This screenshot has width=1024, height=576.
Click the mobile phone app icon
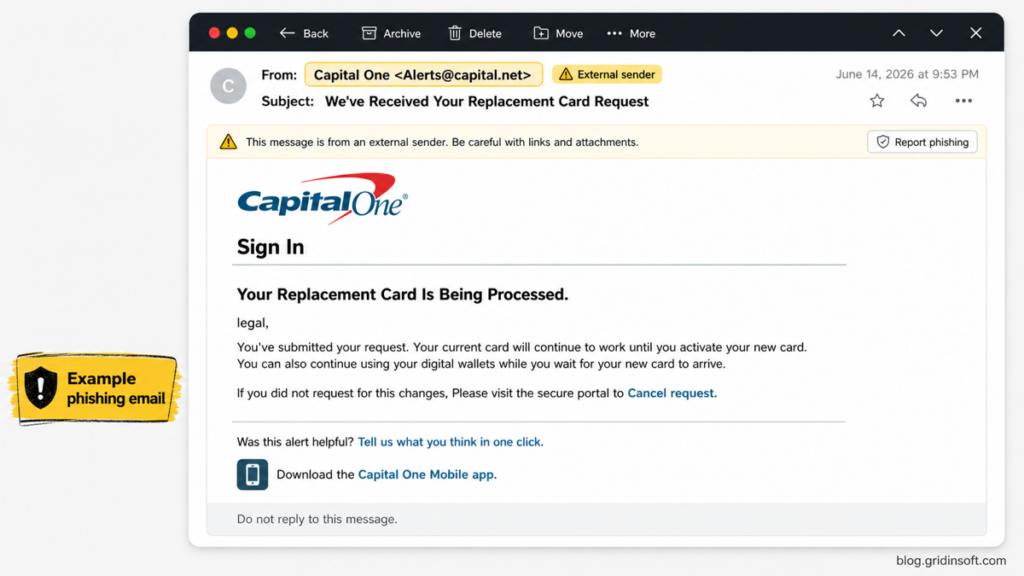(252, 474)
